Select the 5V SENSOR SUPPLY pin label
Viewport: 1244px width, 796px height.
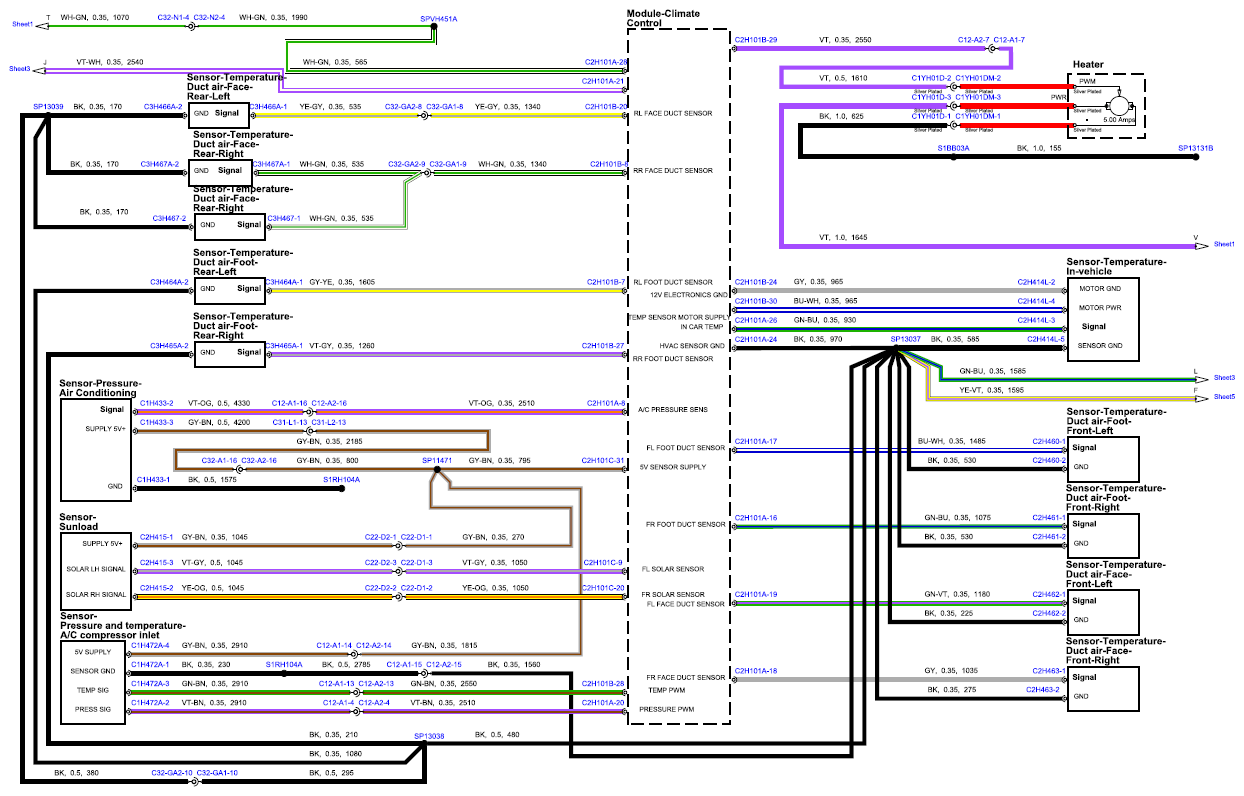673,467
